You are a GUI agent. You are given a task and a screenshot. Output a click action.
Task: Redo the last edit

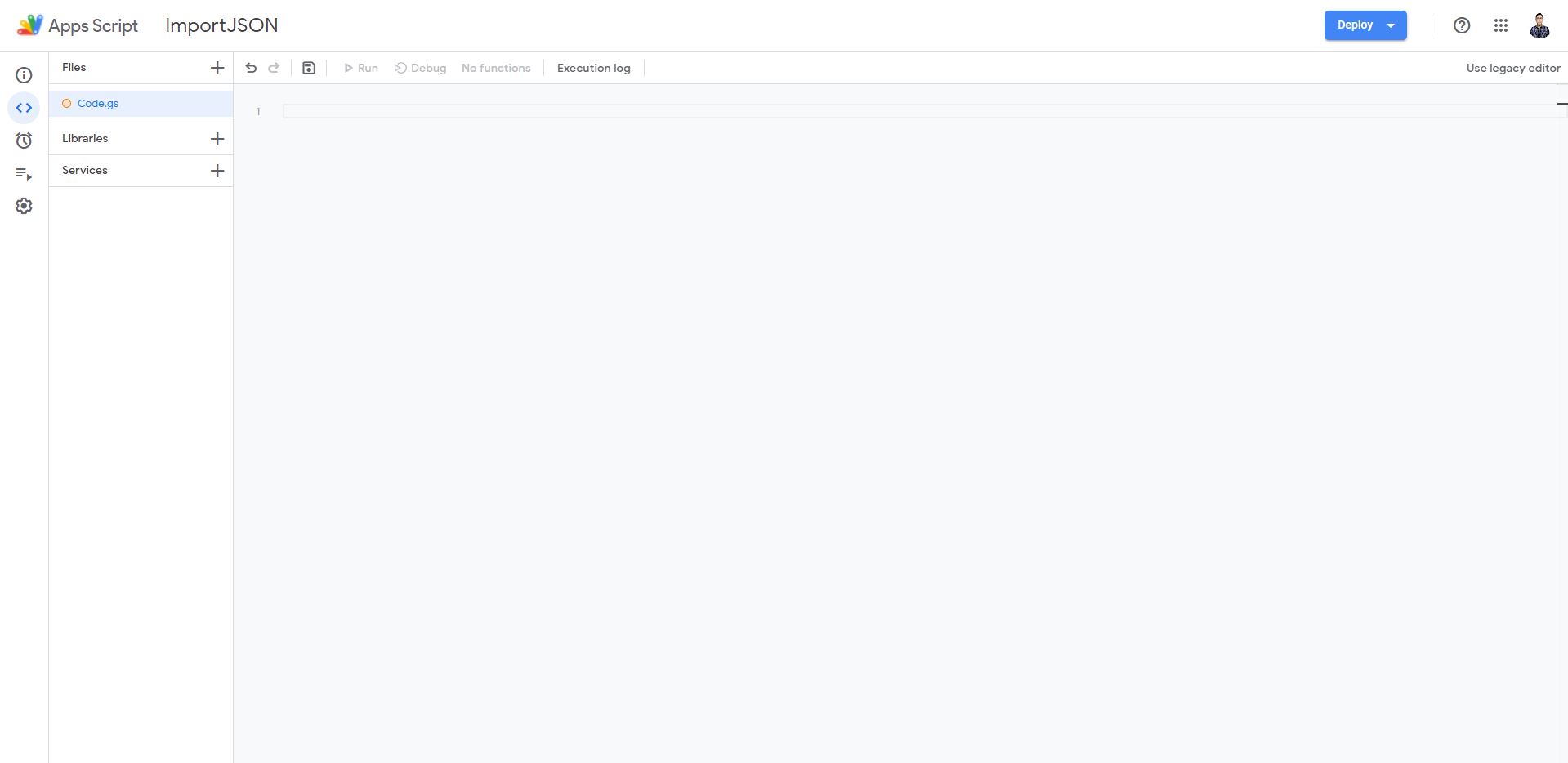pos(274,68)
